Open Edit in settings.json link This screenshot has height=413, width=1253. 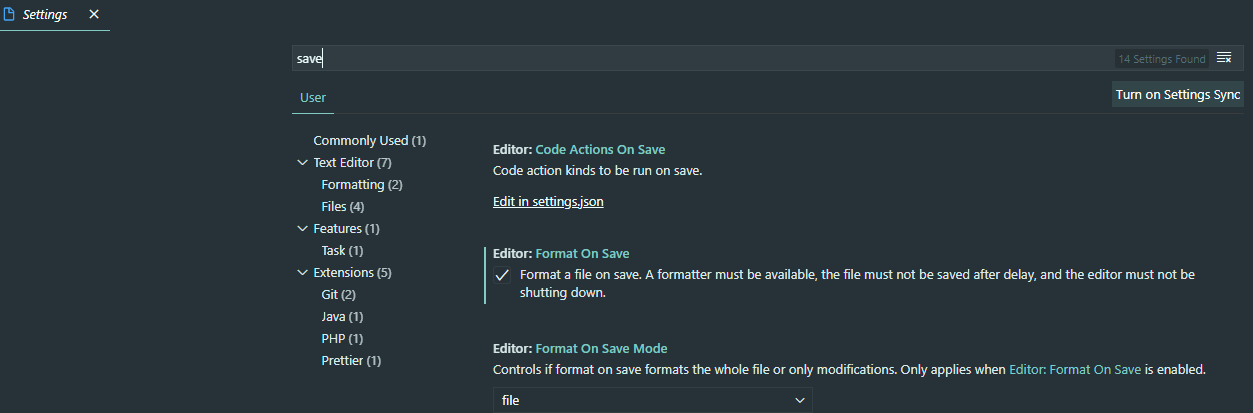pyautogui.click(x=548, y=201)
